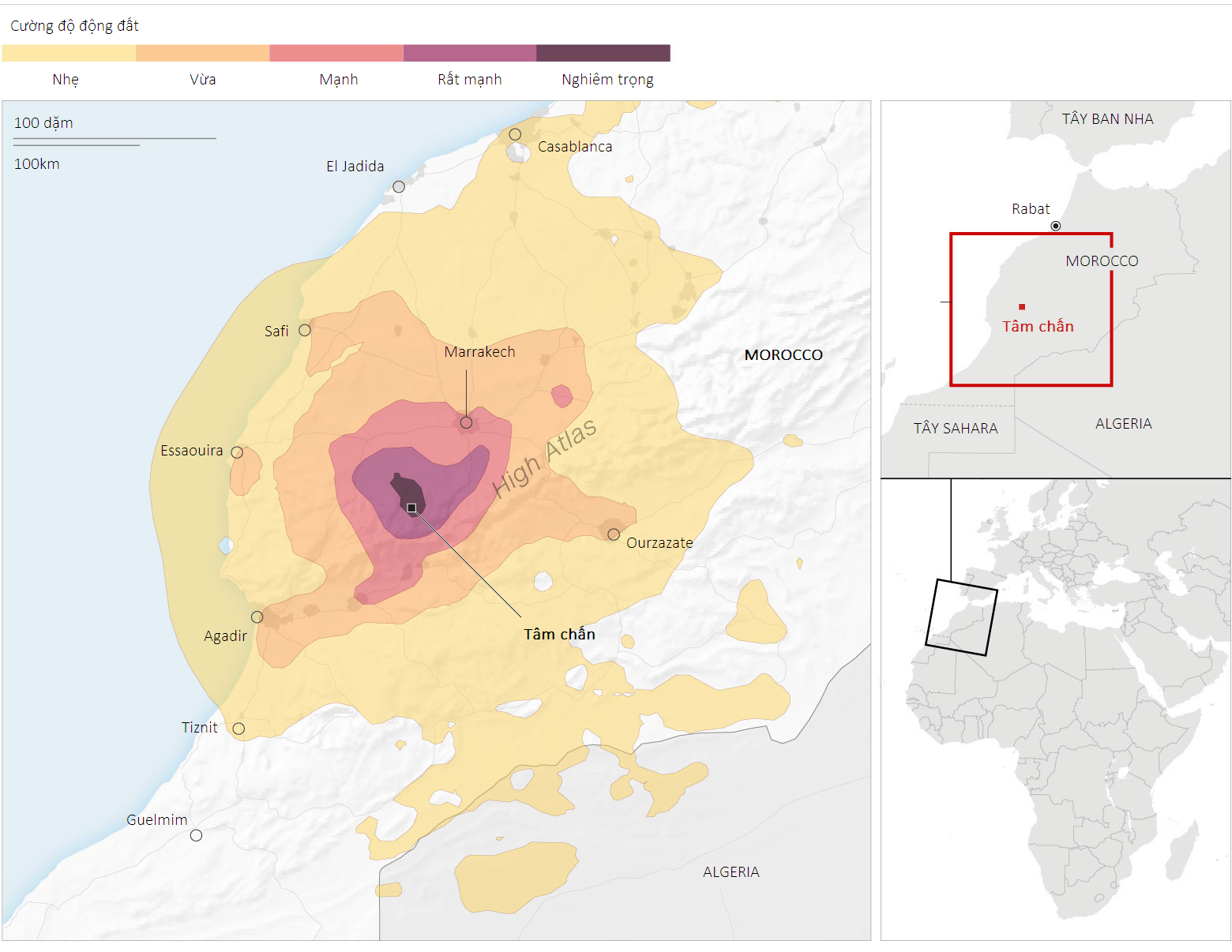Click the 'Safi' map label
The width and height of the screenshot is (1232, 952).
(276, 332)
